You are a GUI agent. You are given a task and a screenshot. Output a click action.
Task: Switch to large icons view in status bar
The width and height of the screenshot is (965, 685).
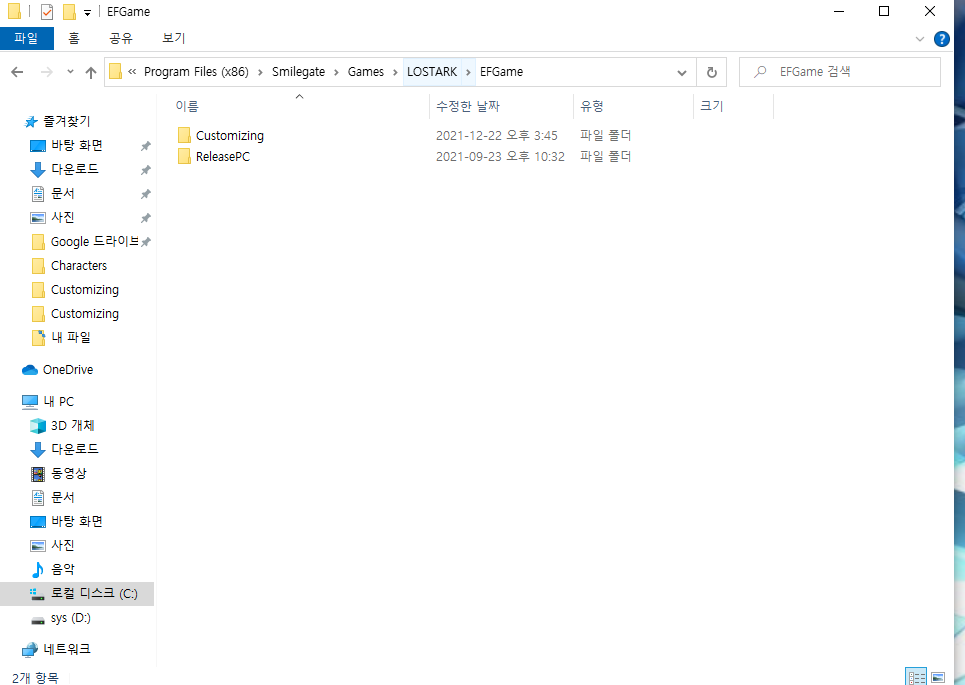(x=938, y=677)
